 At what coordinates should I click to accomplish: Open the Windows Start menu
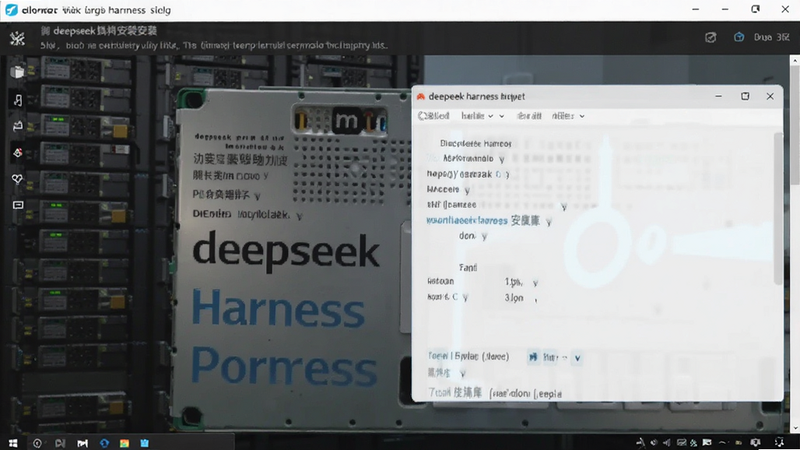point(13,443)
